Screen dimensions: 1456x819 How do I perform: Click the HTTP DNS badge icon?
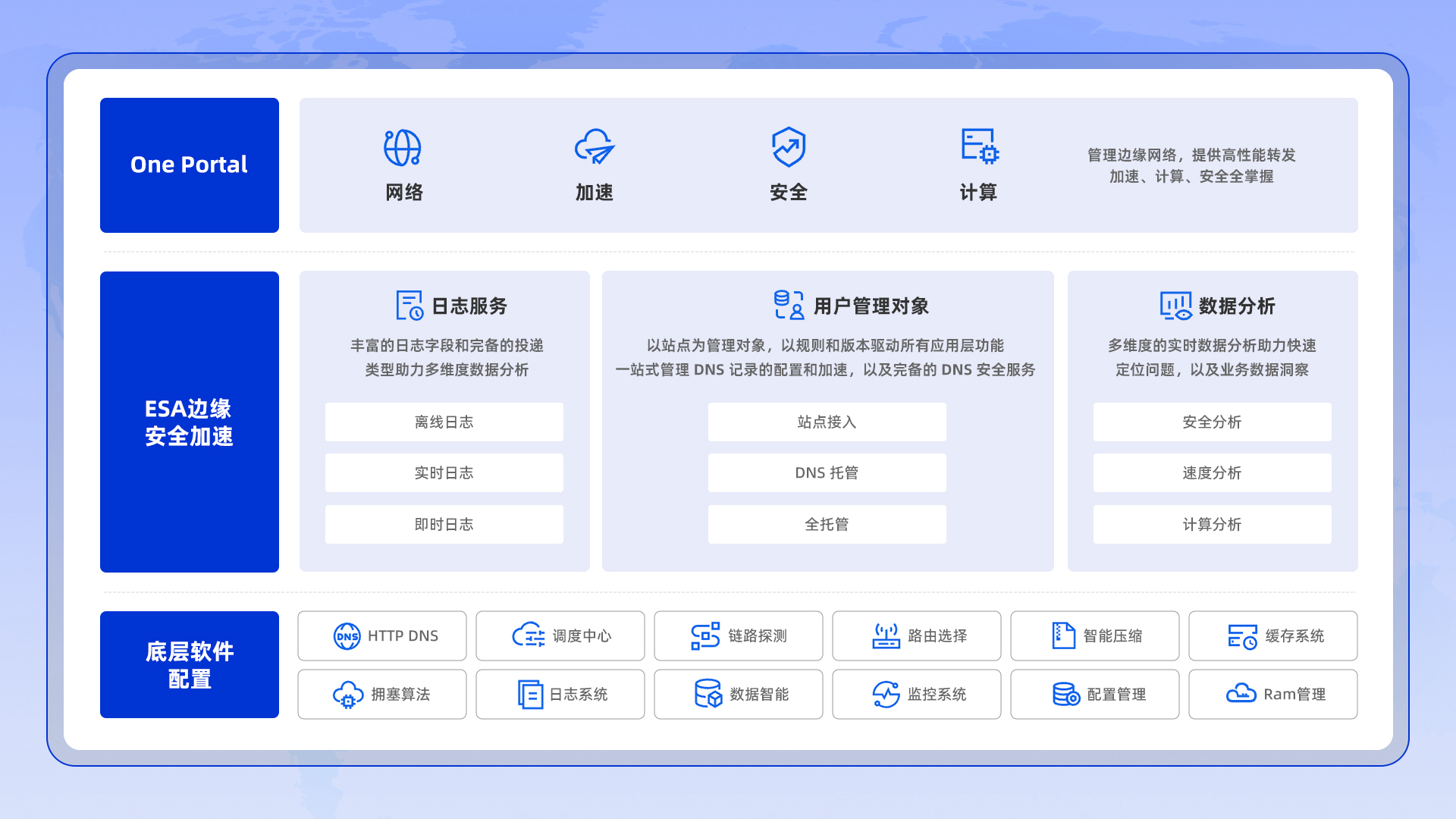(x=347, y=635)
